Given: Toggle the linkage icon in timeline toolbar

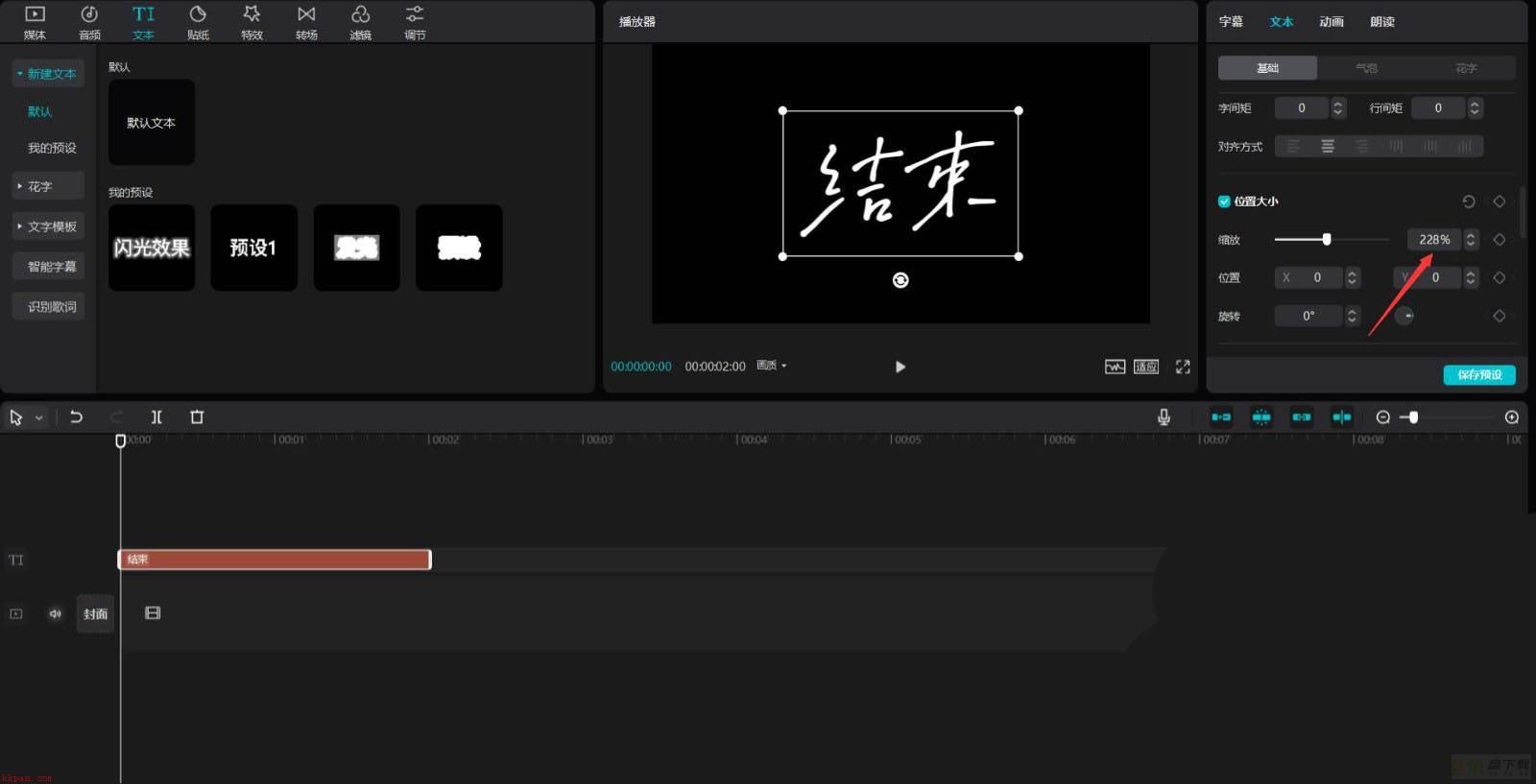Looking at the screenshot, I should pyautogui.click(x=1302, y=416).
